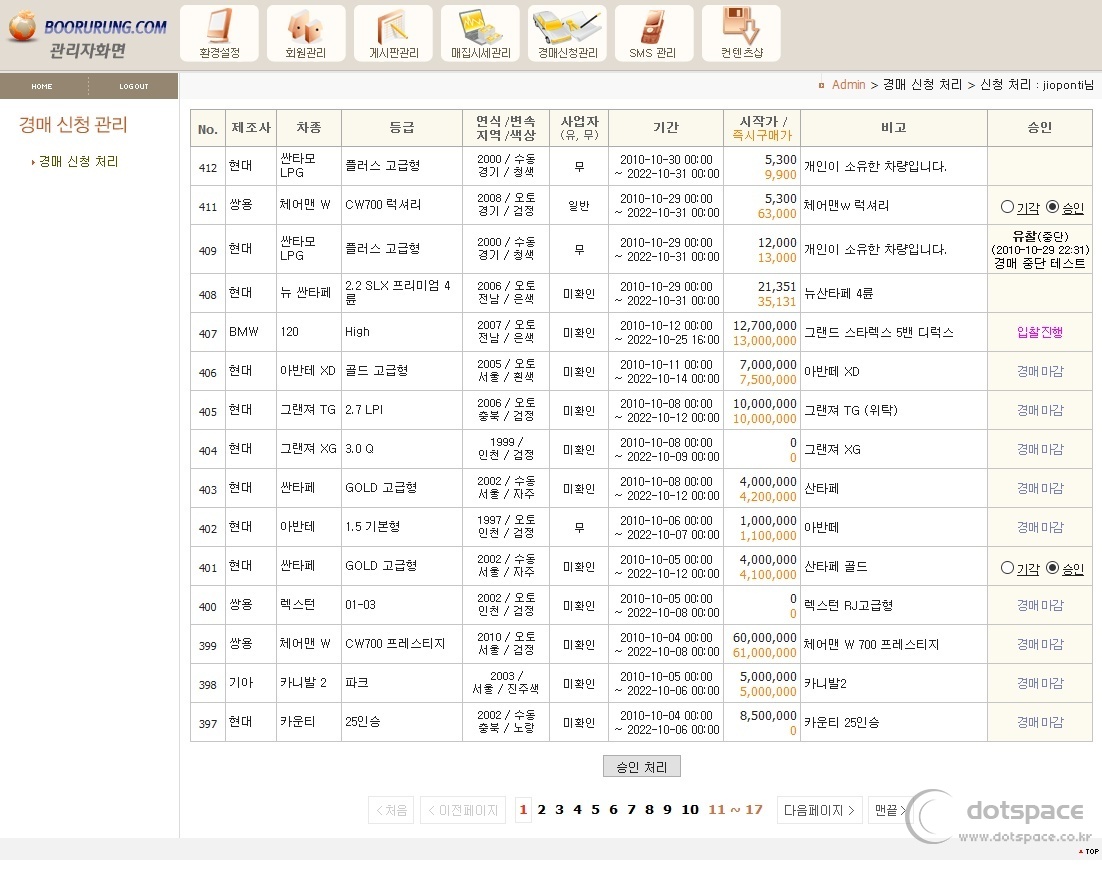Viewport: 1102px width, 894px height.
Task: Open 환경설정 (settings) toolbar icon
Action: click(218, 33)
